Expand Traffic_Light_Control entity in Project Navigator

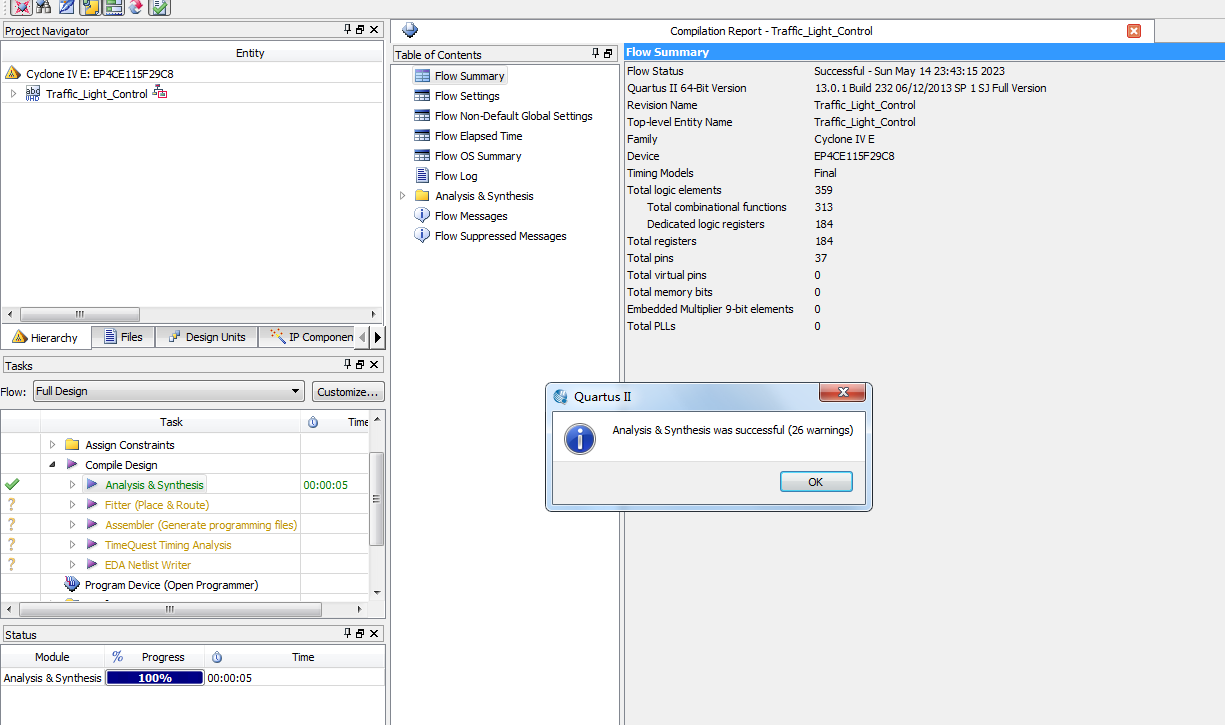tap(13, 93)
